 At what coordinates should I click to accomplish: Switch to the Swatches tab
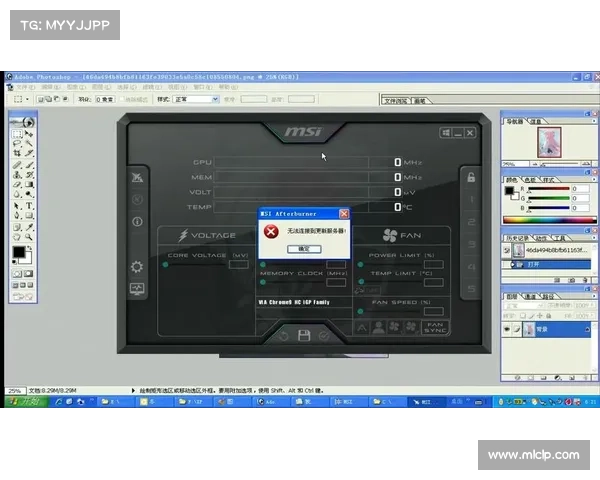coord(530,180)
